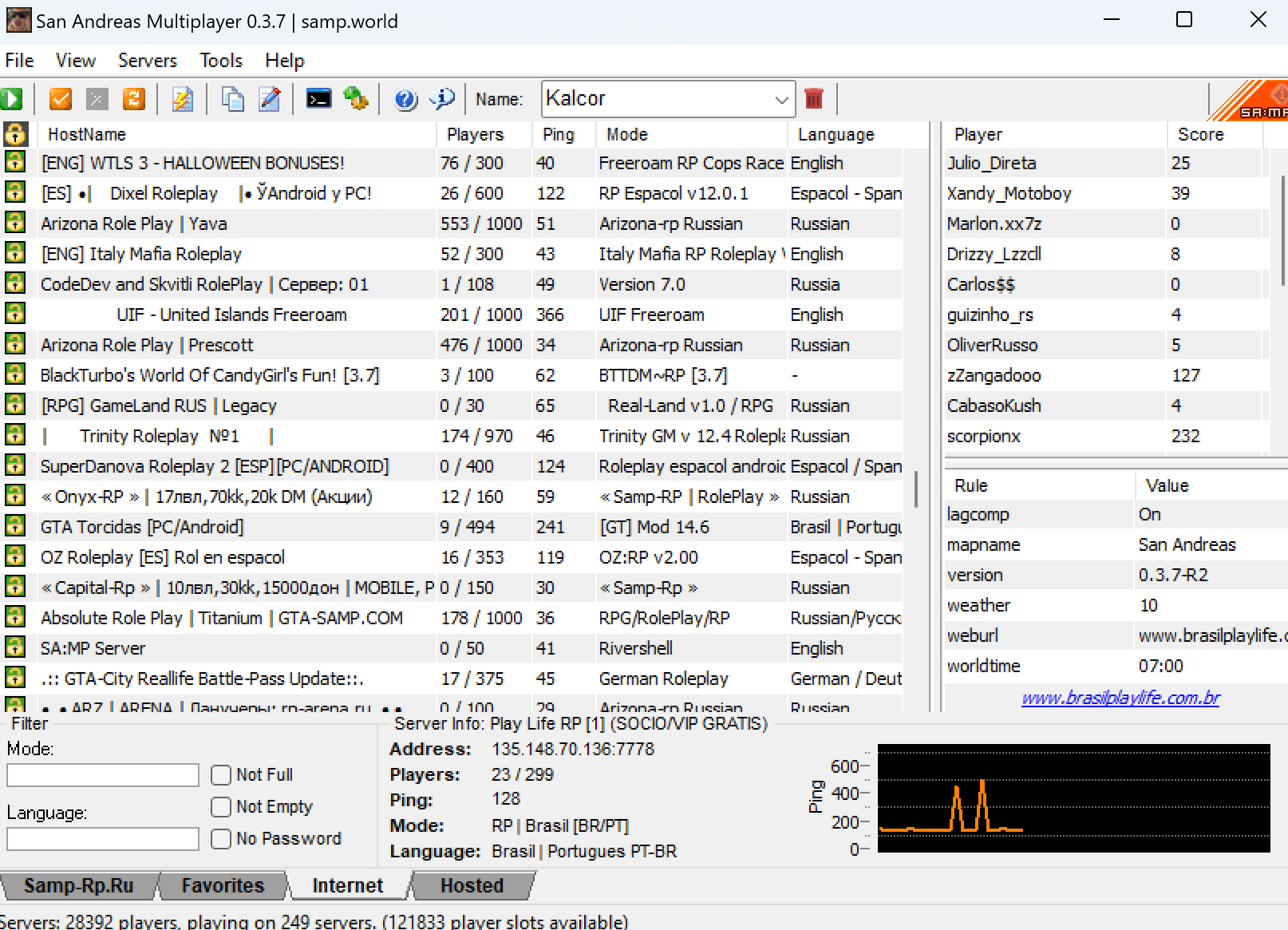Screen dimensions: 1288x930
Task: Click the app icon in the title bar
Action: point(18,21)
